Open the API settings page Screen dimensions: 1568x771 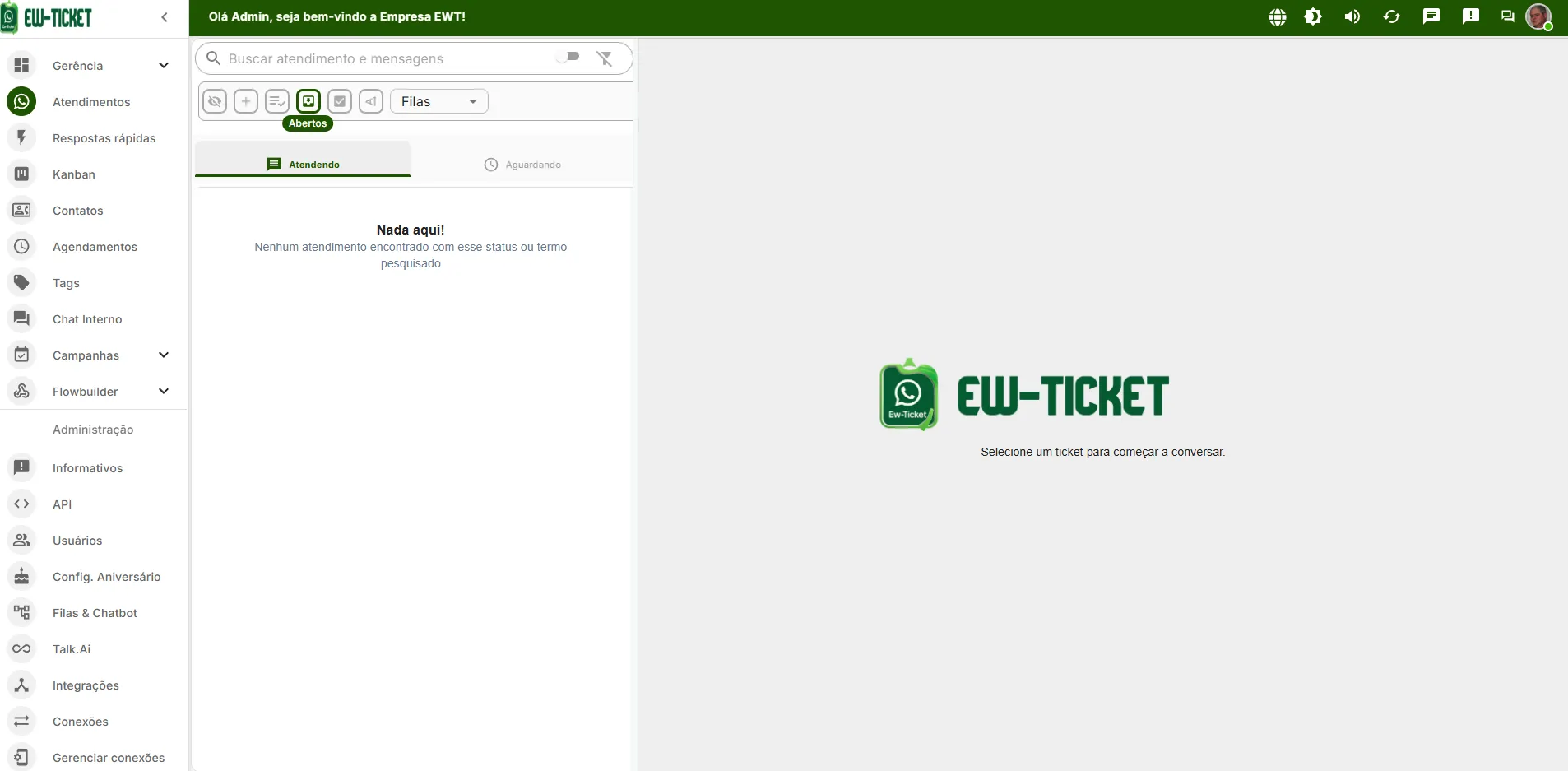point(94,504)
